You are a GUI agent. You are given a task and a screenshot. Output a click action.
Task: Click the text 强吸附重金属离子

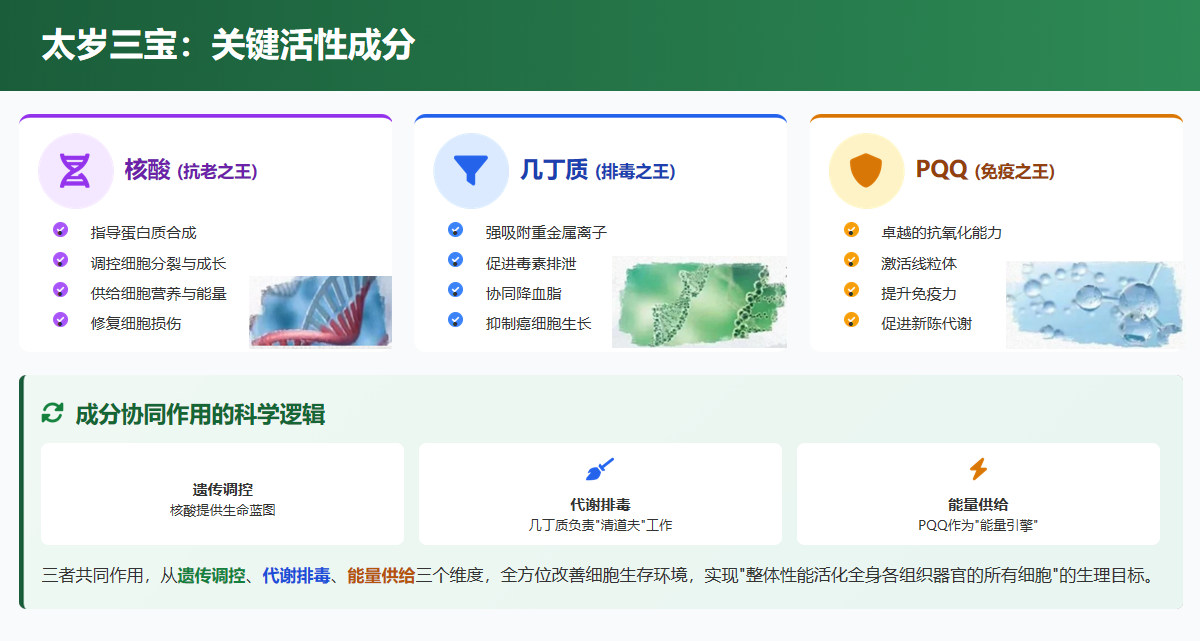point(546,233)
